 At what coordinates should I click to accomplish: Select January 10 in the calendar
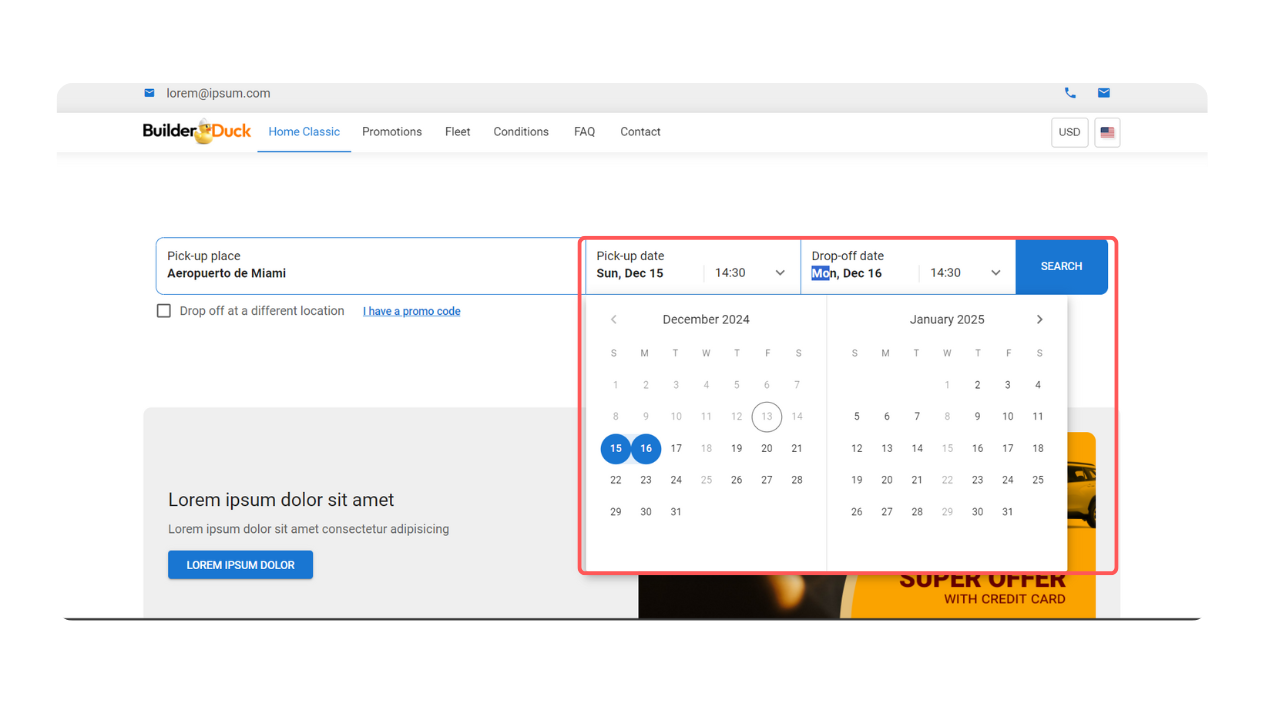[1007, 417]
